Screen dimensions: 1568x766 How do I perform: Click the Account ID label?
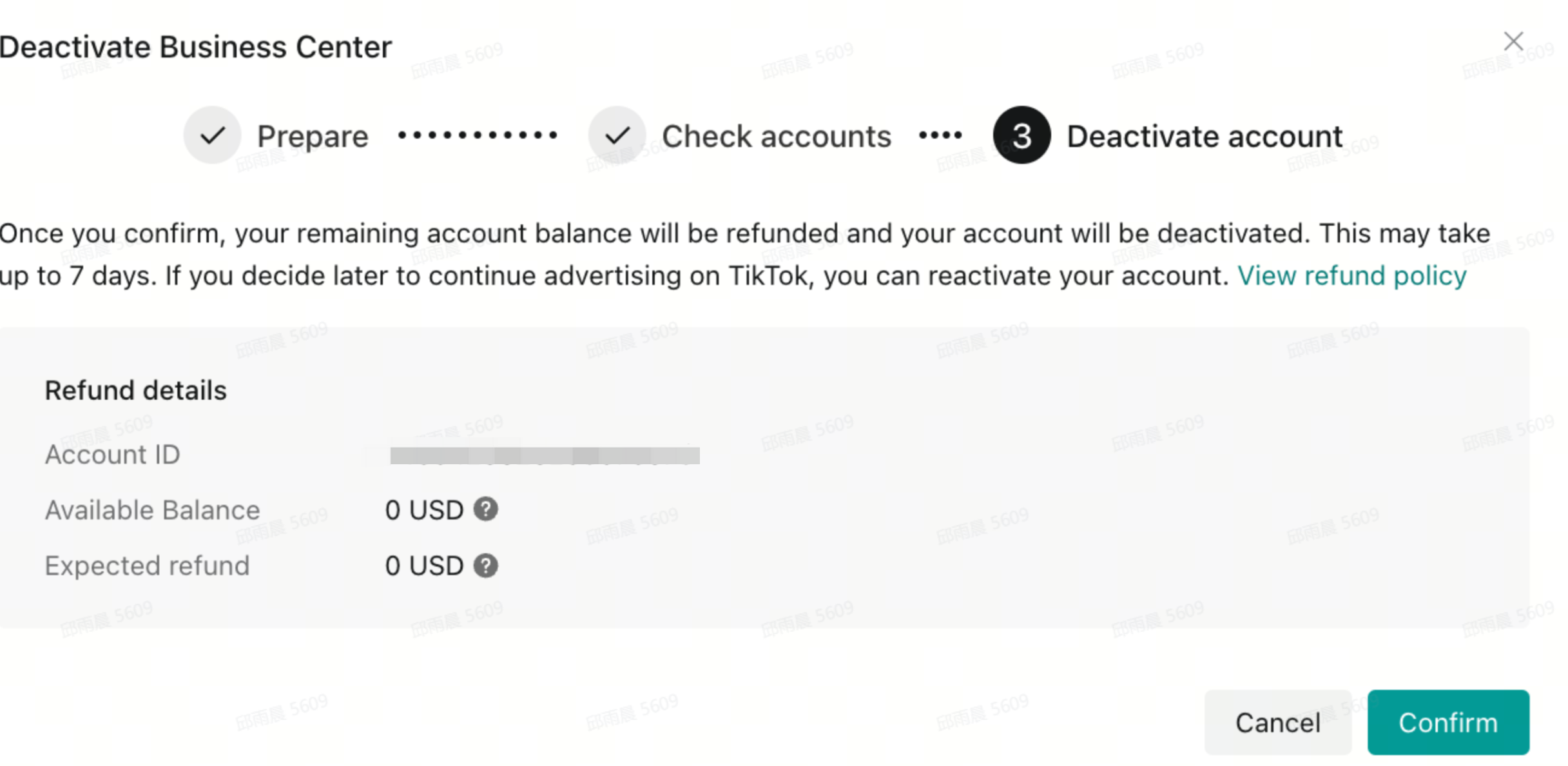(x=112, y=455)
